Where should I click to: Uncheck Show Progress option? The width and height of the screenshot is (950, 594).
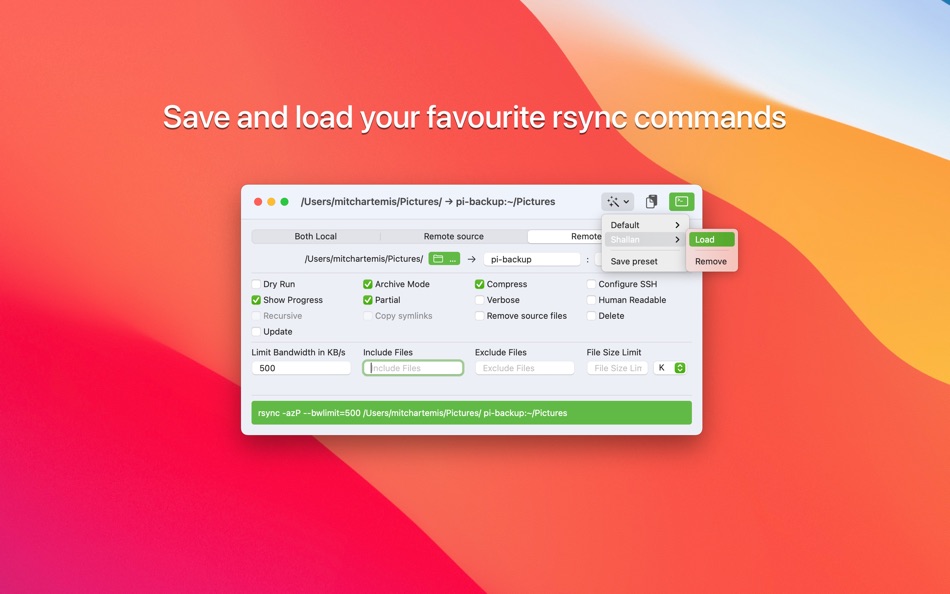pos(256,299)
